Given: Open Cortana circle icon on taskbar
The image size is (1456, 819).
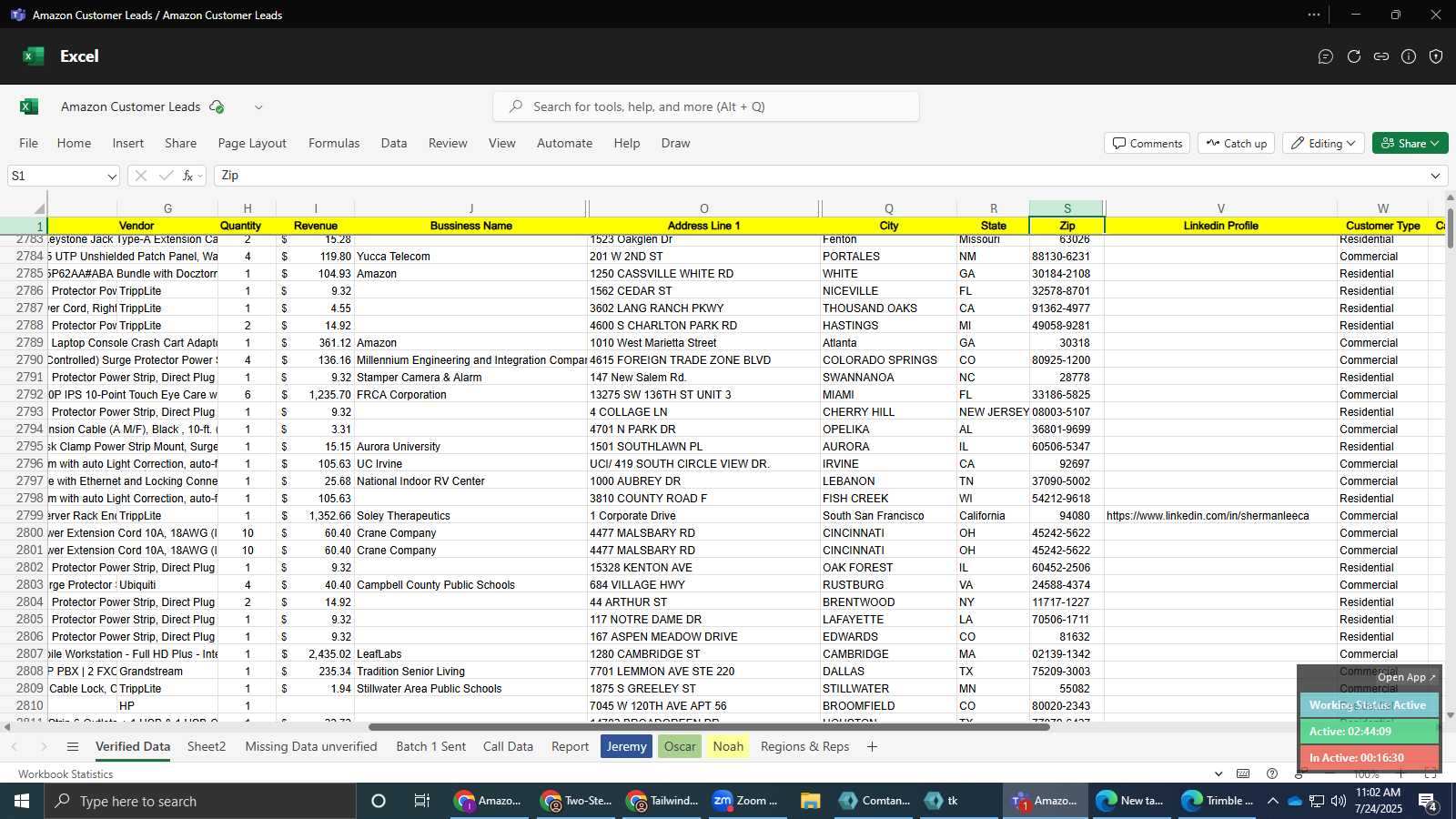Looking at the screenshot, I should tap(379, 801).
